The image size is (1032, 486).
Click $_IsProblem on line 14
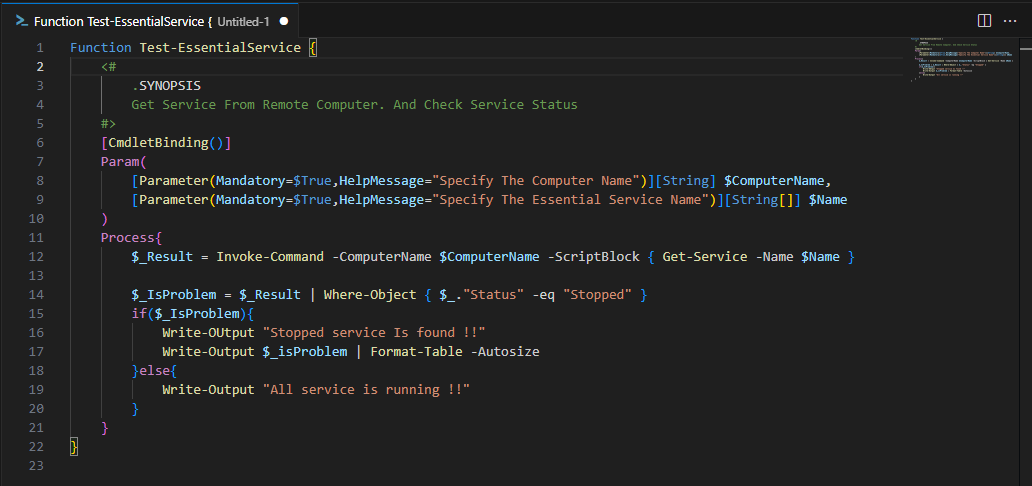[174, 295]
